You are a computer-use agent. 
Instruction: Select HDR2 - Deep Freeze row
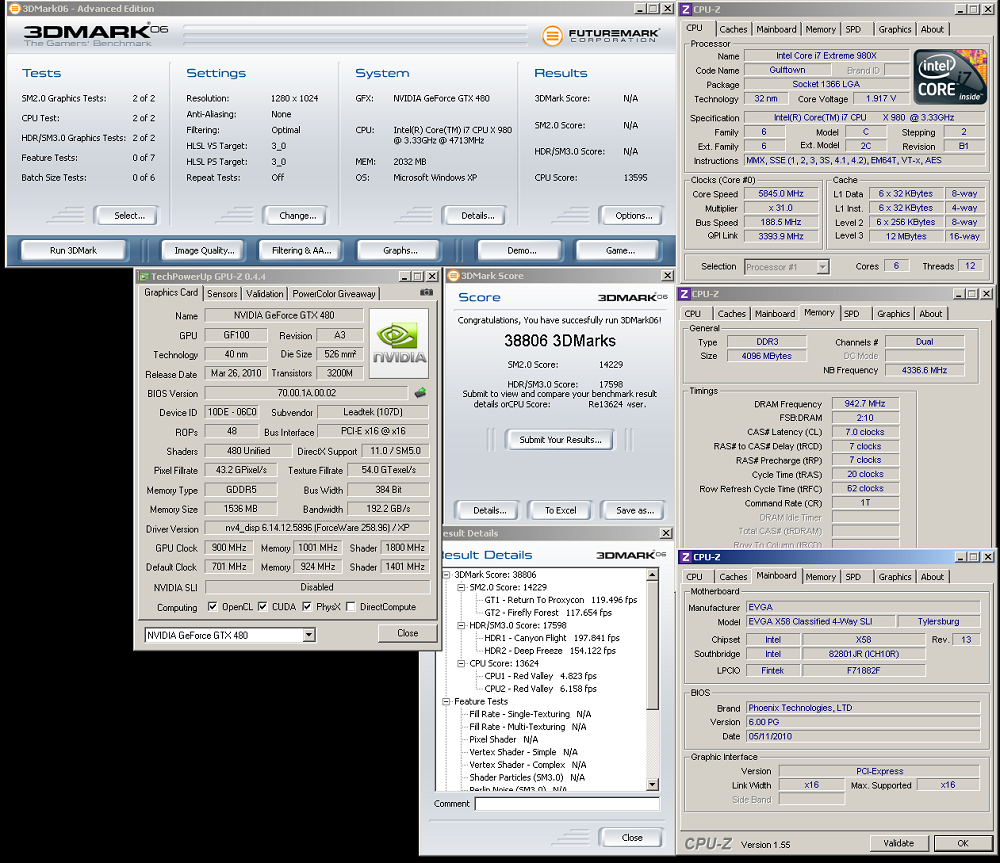point(550,651)
